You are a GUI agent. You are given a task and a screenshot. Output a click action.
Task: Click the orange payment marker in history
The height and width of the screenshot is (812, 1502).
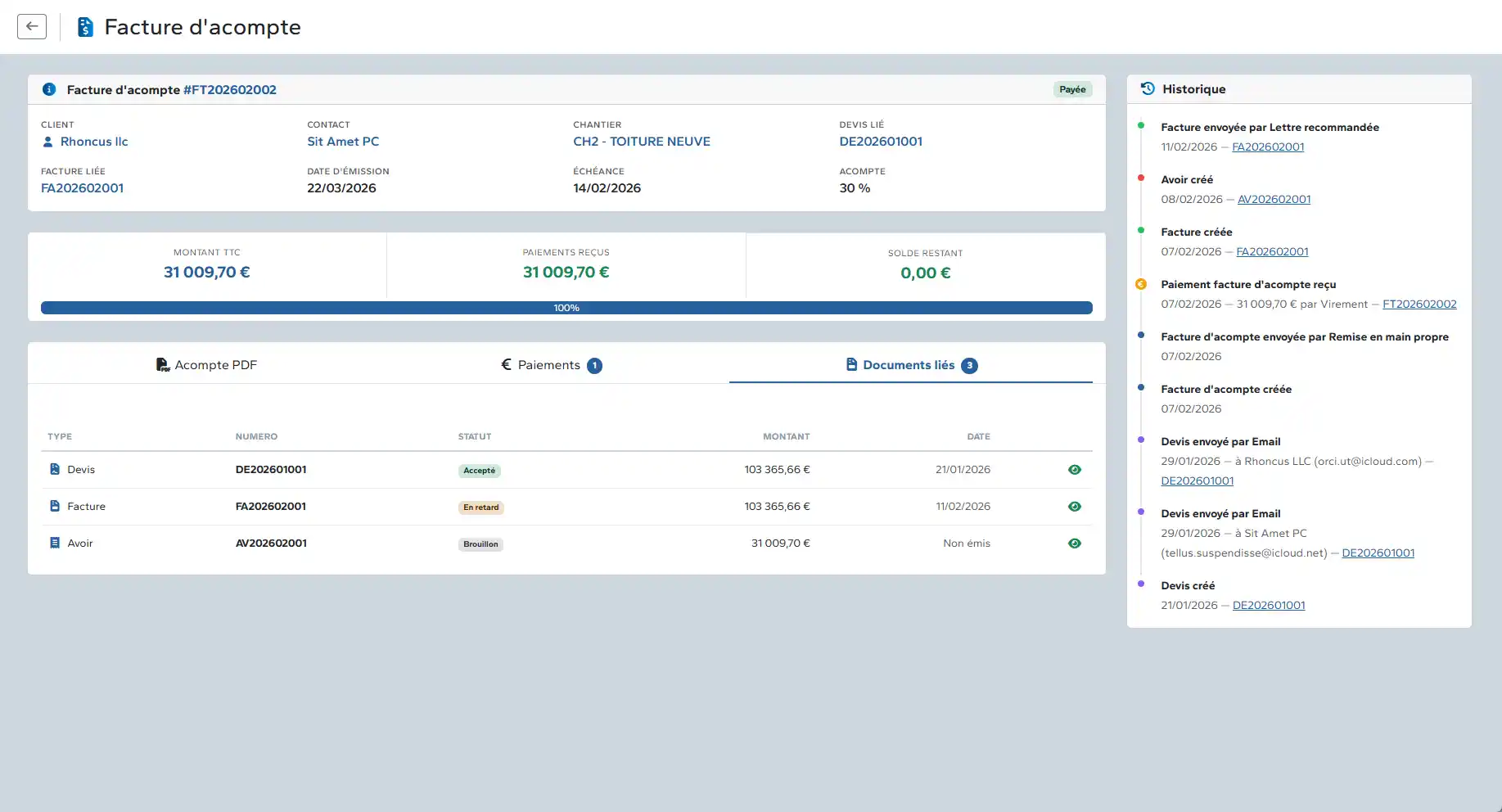click(1141, 284)
